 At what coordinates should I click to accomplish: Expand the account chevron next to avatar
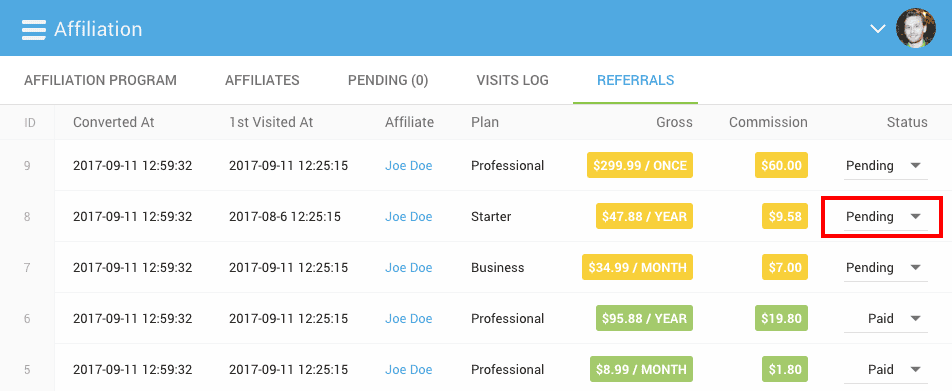click(878, 29)
